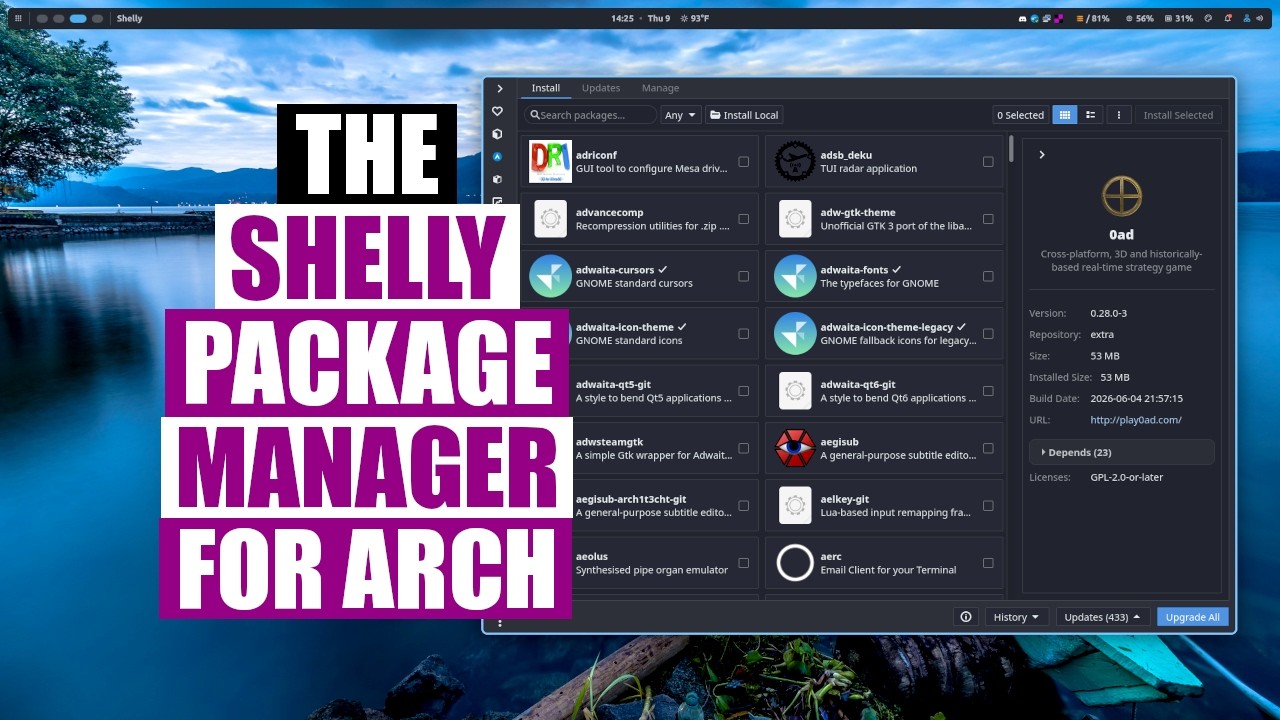
Task: Check the adriconf package checkbox
Action: 743,161
